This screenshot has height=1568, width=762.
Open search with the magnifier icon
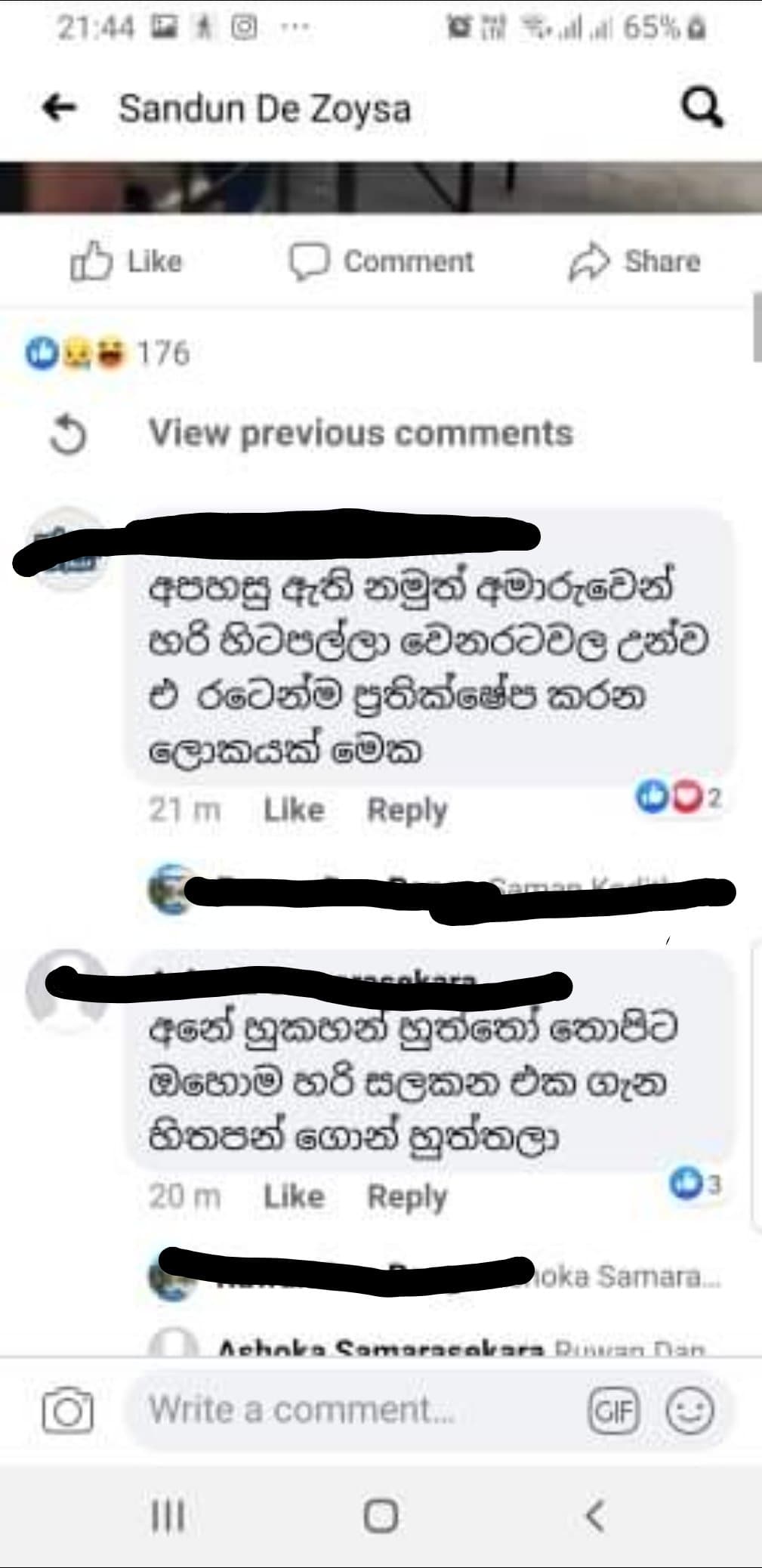point(702,108)
